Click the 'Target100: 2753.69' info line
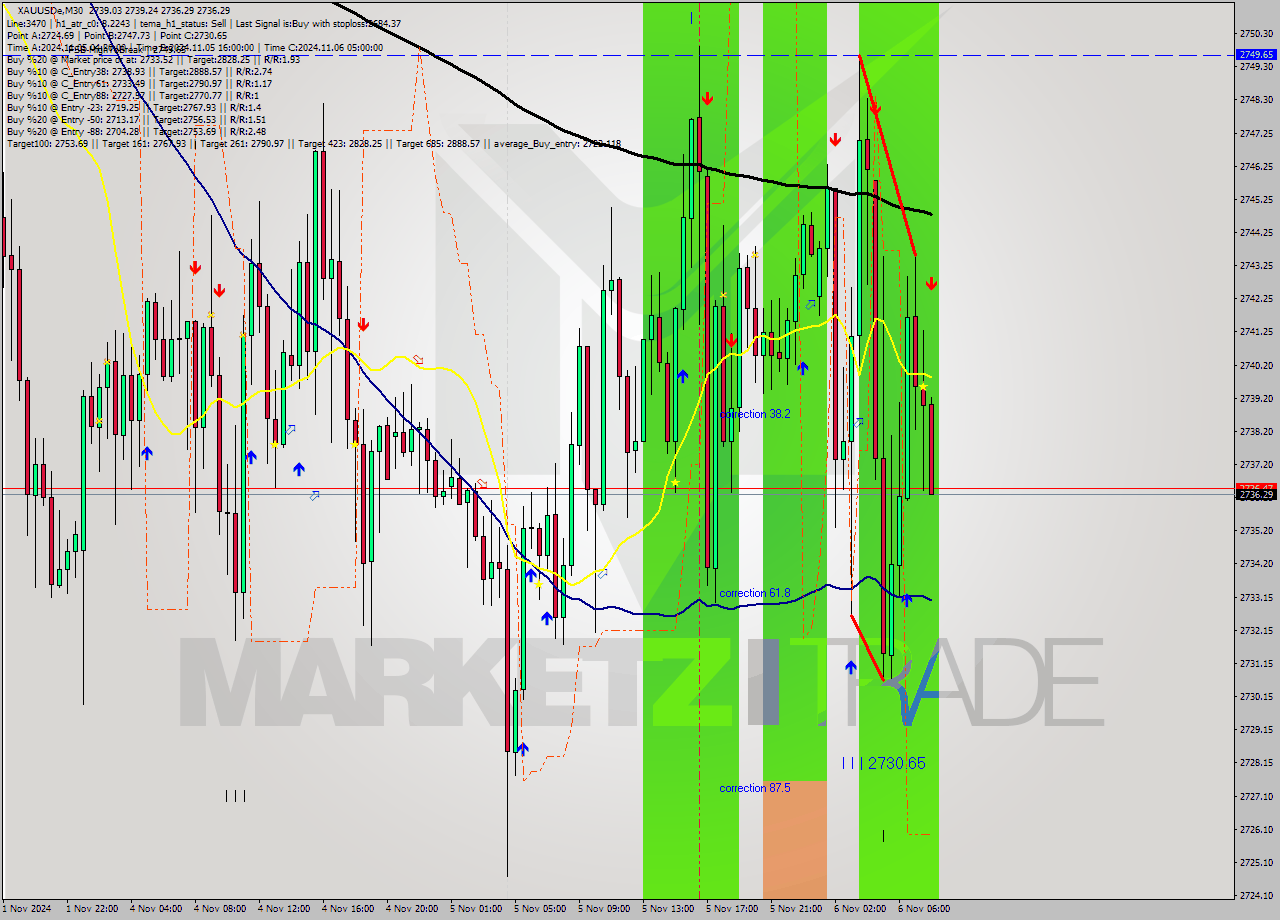1280x920 pixels. click(x=313, y=143)
